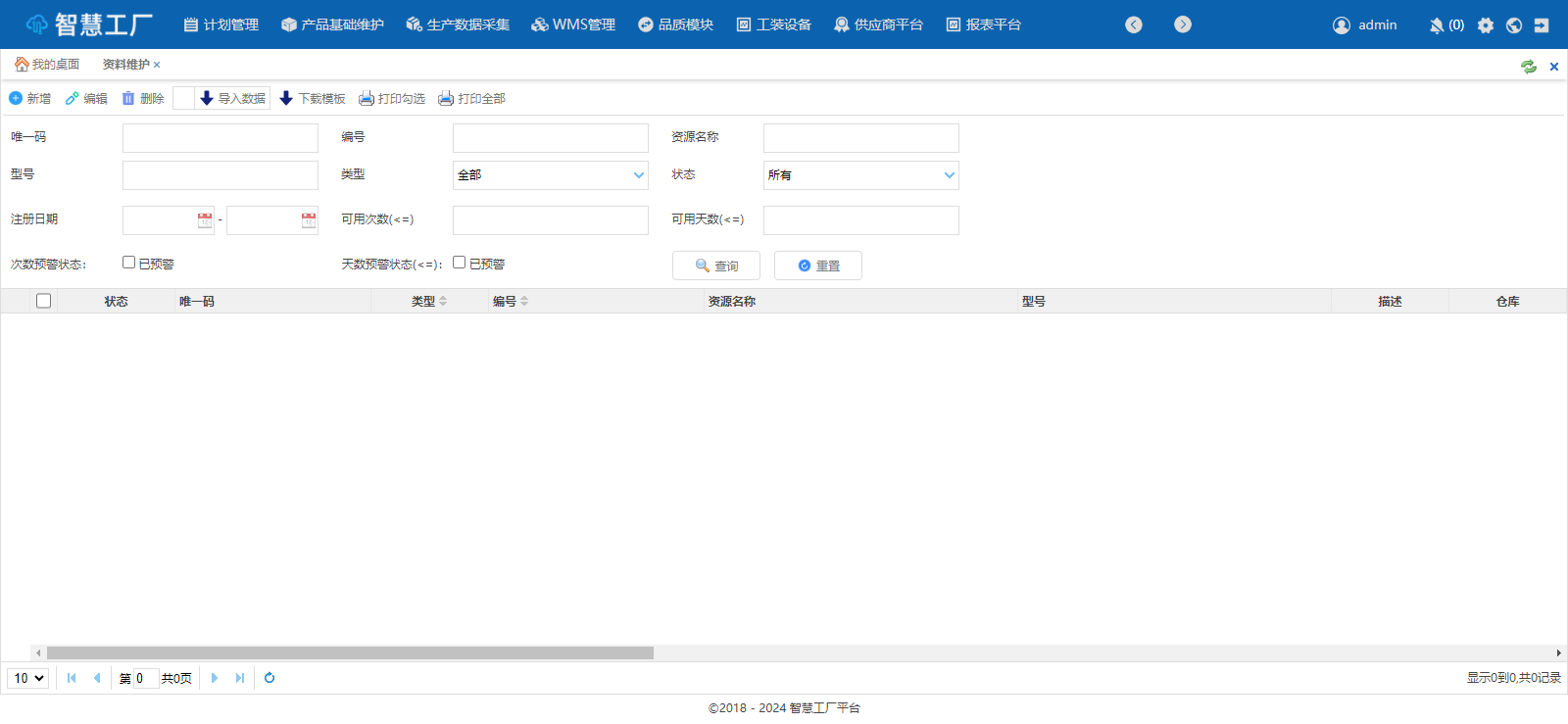The height and width of the screenshot is (724, 1568).
Task: Open the 状态 dropdown showing 所有
Action: point(860,175)
